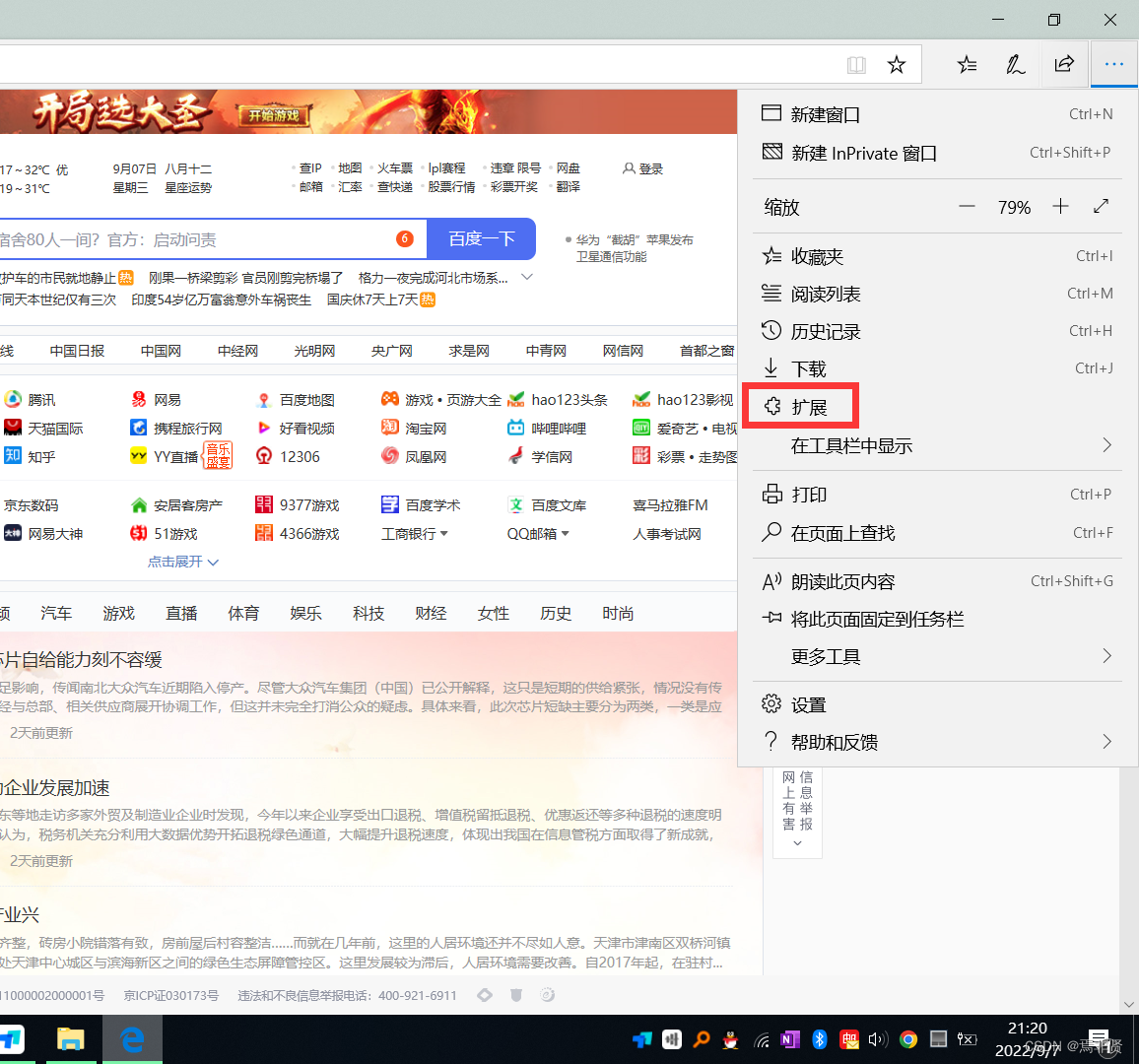Click into the Baidu search input field
The width and height of the screenshot is (1139, 1064).
tap(211, 239)
